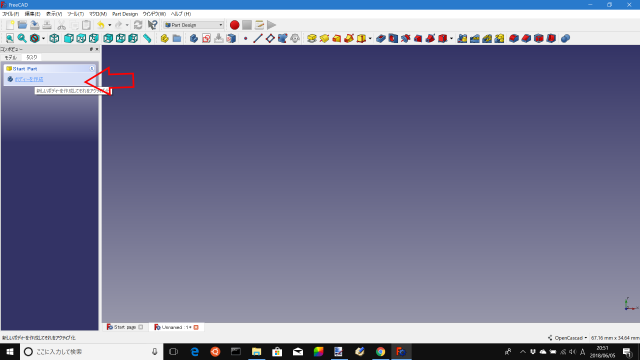Screen dimensions: 640x360
Task: Click the Undo arrow icon
Action: 100,25
